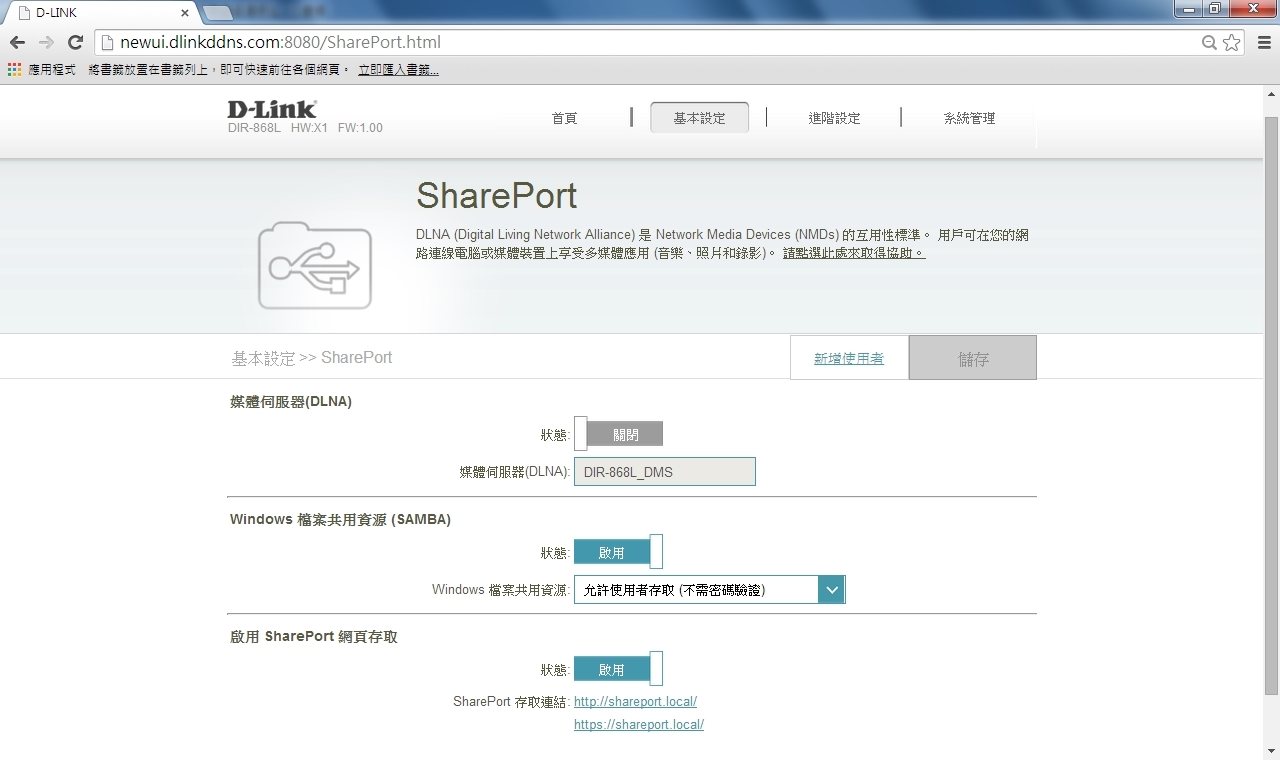Open the 首頁 menu
1280x760 pixels.
(x=564, y=118)
